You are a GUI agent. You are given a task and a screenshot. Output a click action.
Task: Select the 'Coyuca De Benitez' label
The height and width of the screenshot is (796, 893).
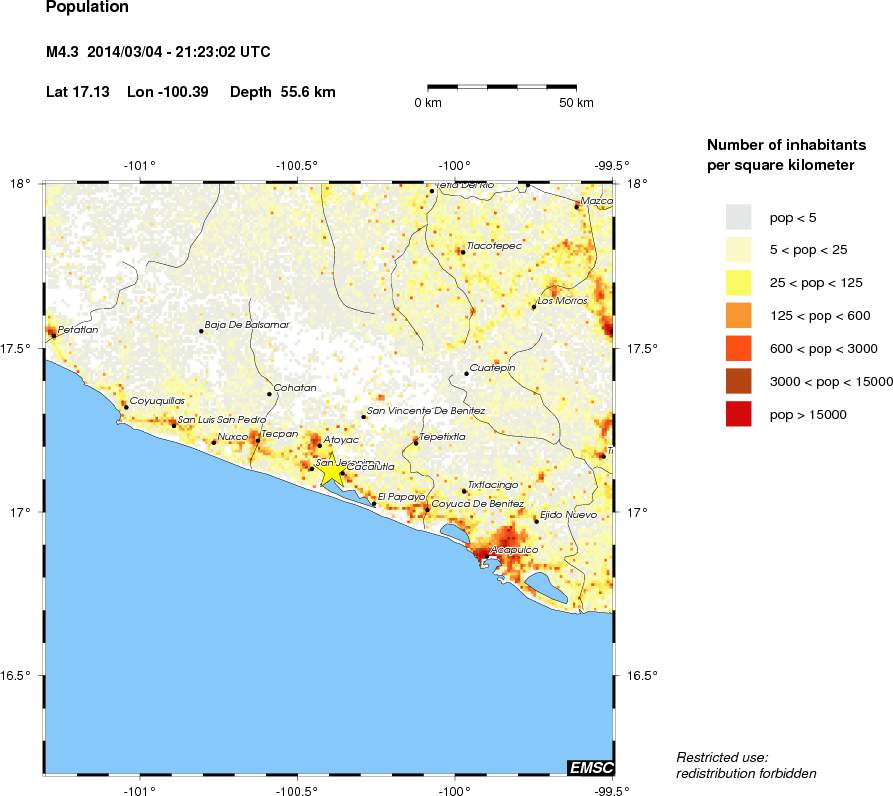point(478,503)
